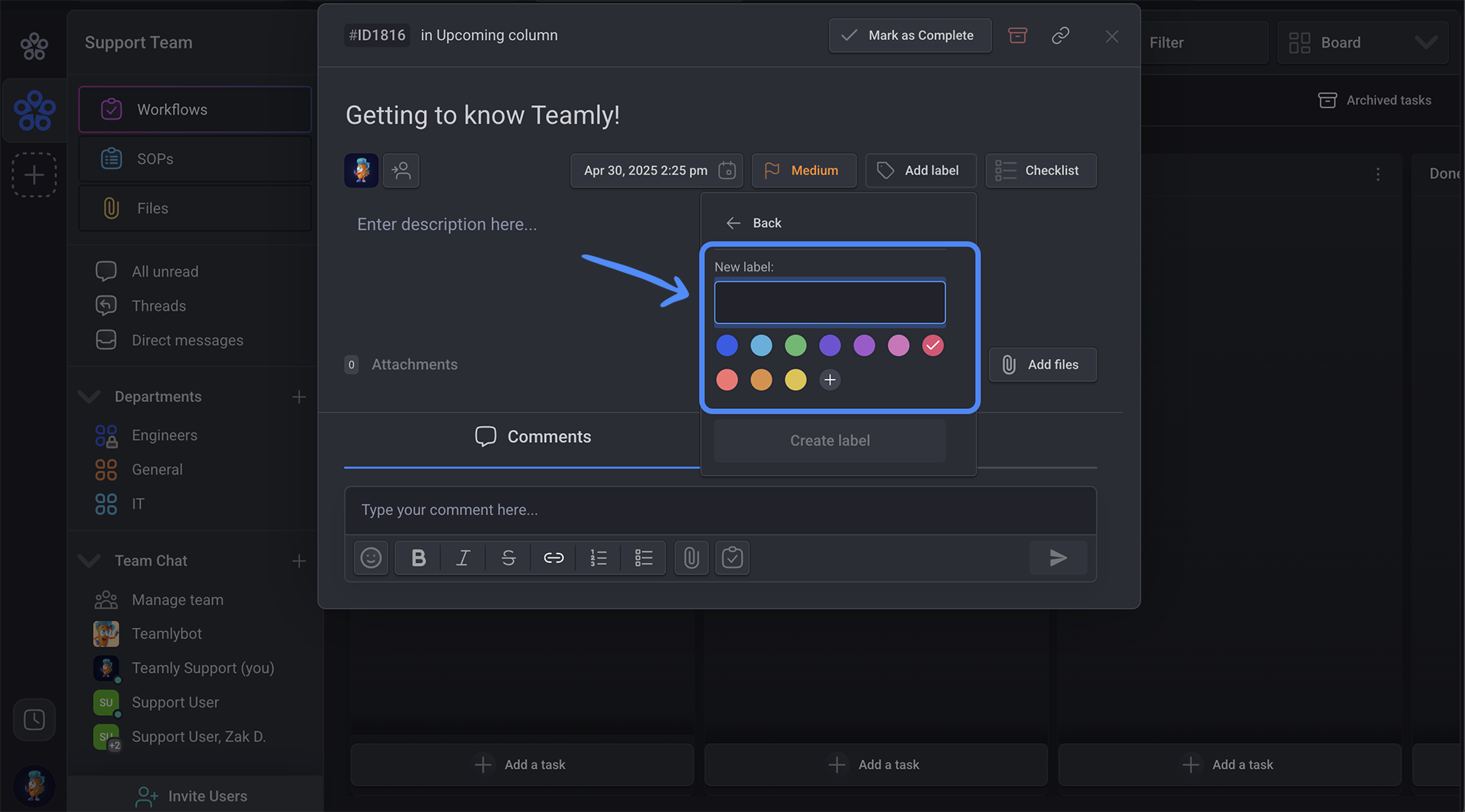Click into the task description field

tap(447, 225)
